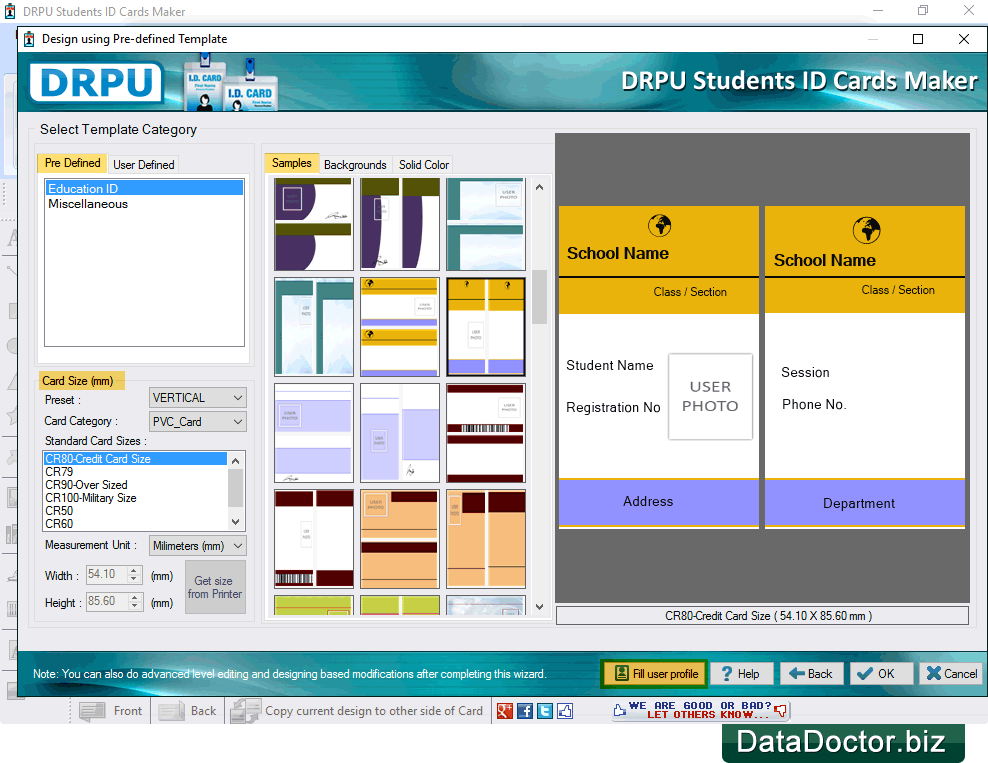Increase Width with stepper up arrow
Image resolution: width=988 pixels, height=763 pixels.
click(x=134, y=570)
